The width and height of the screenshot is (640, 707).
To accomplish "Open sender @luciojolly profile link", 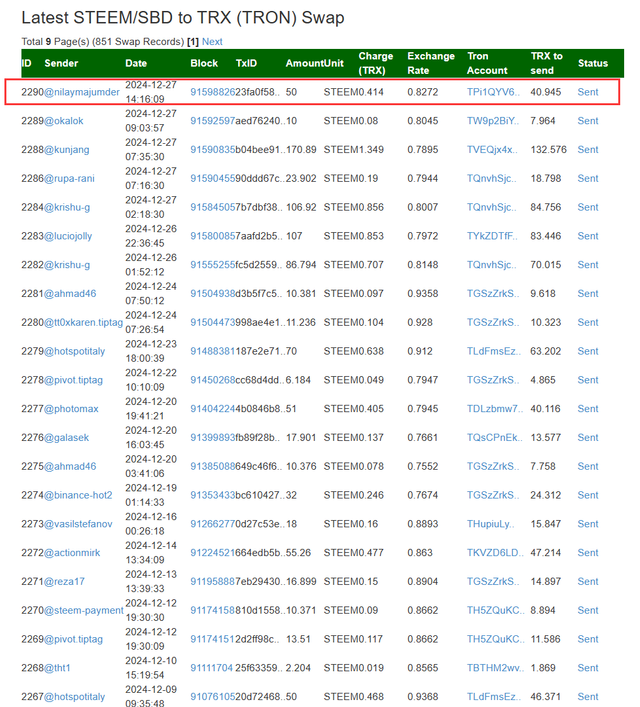I will click(x=68, y=236).
